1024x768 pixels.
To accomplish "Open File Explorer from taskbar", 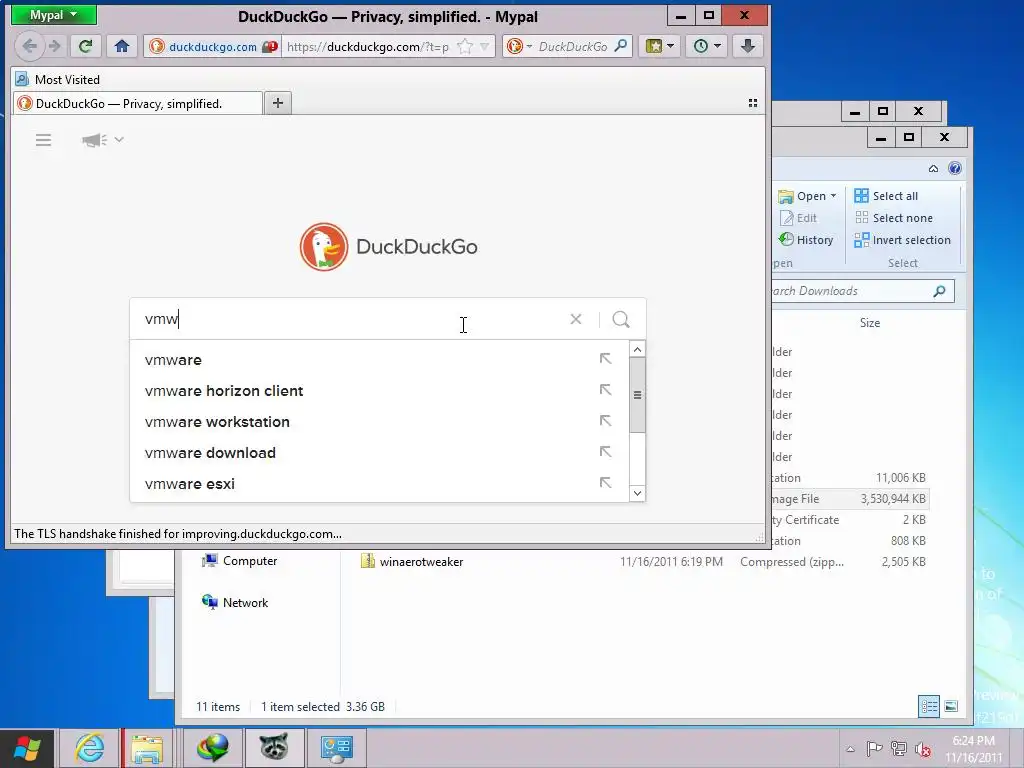I will tap(148, 748).
